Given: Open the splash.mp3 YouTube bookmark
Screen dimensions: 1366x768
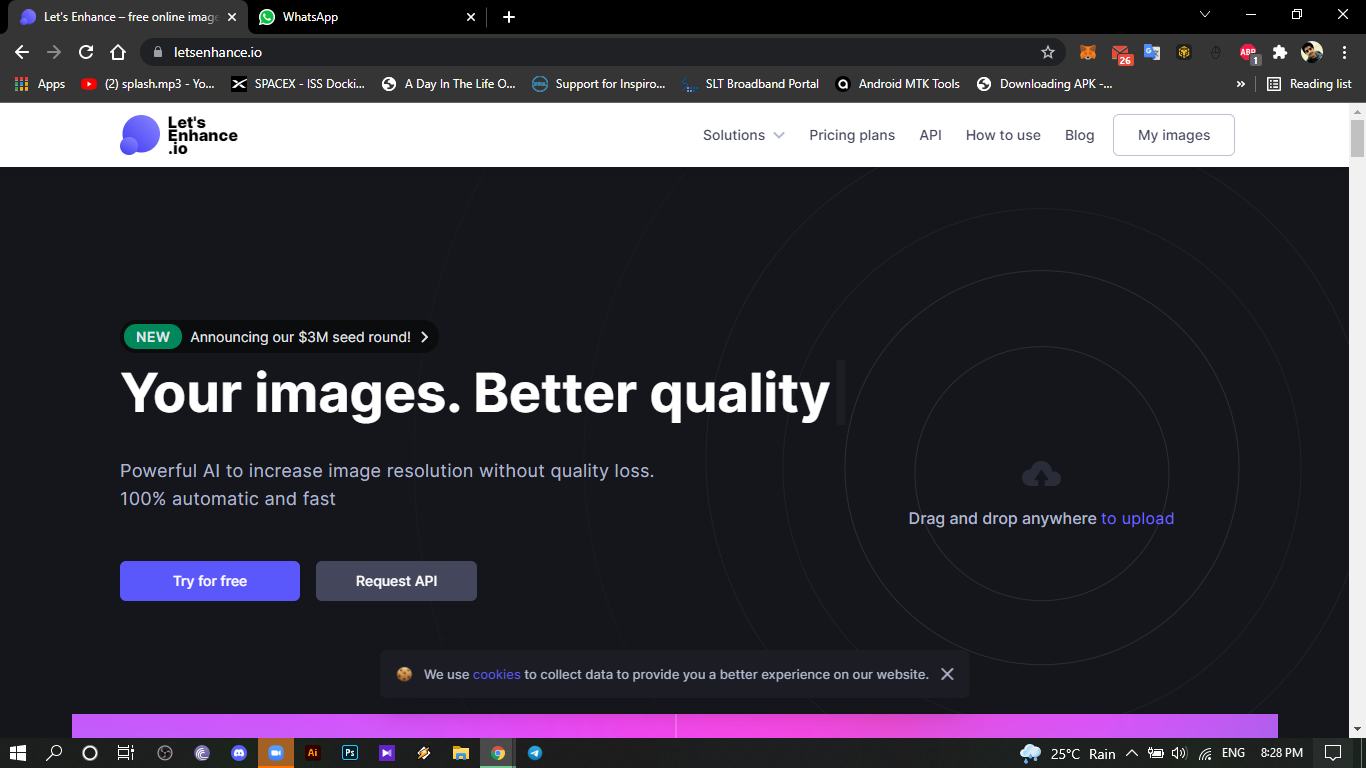Looking at the screenshot, I should click(x=148, y=84).
